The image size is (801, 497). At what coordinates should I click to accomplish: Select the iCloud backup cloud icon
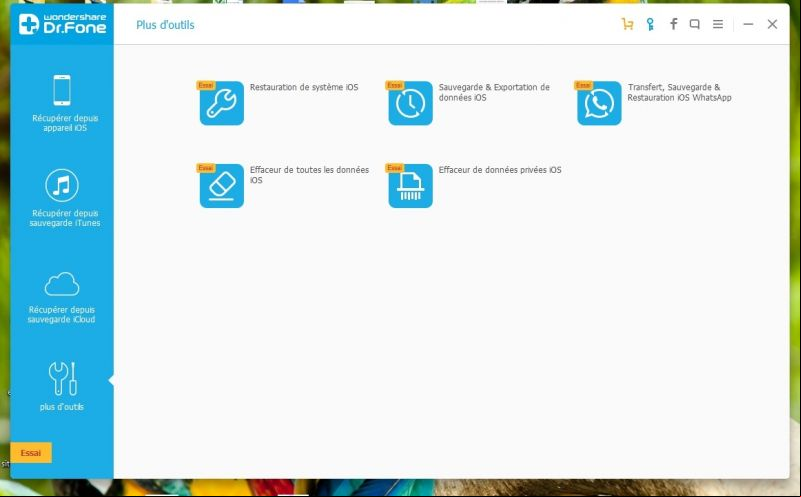[62, 285]
